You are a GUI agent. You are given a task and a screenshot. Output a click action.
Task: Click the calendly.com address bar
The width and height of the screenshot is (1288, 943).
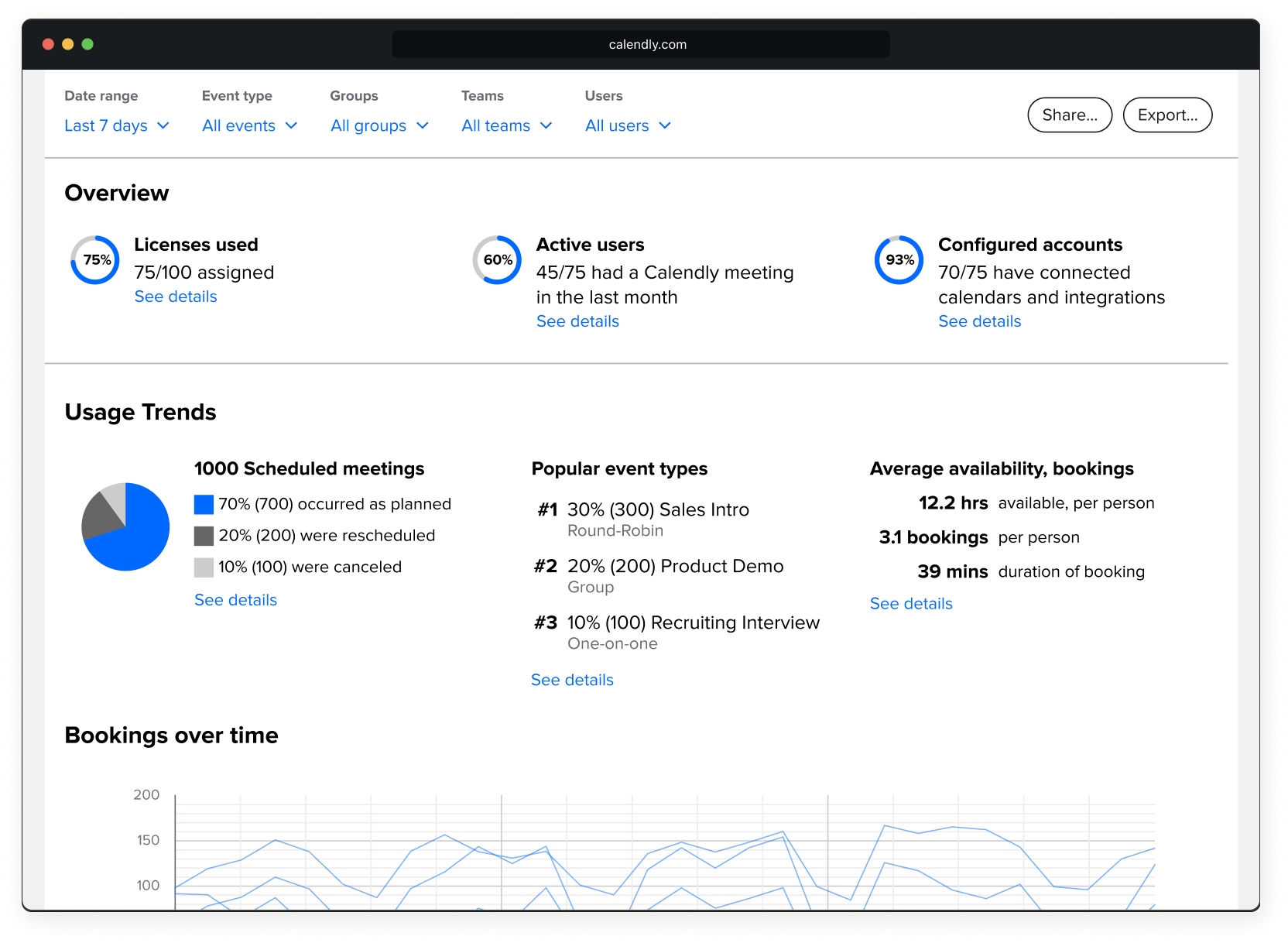tap(641, 44)
